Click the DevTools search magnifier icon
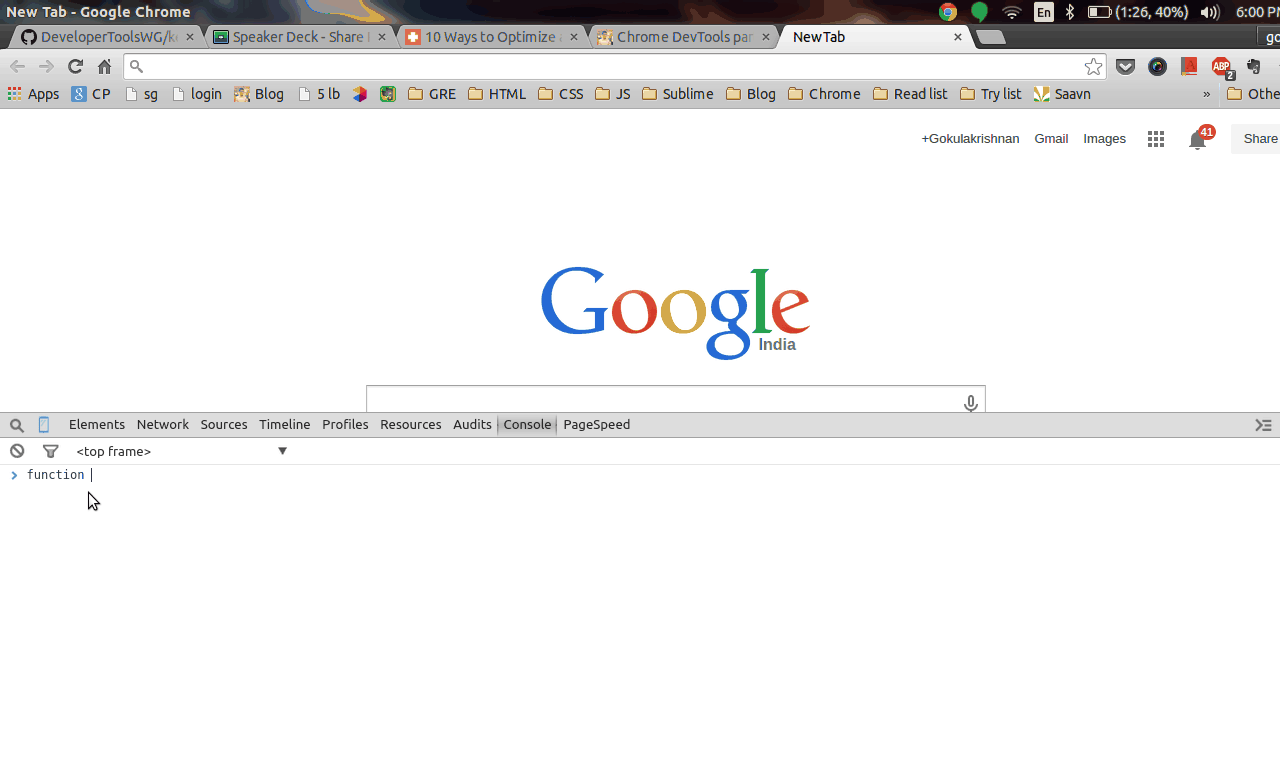 coord(17,425)
